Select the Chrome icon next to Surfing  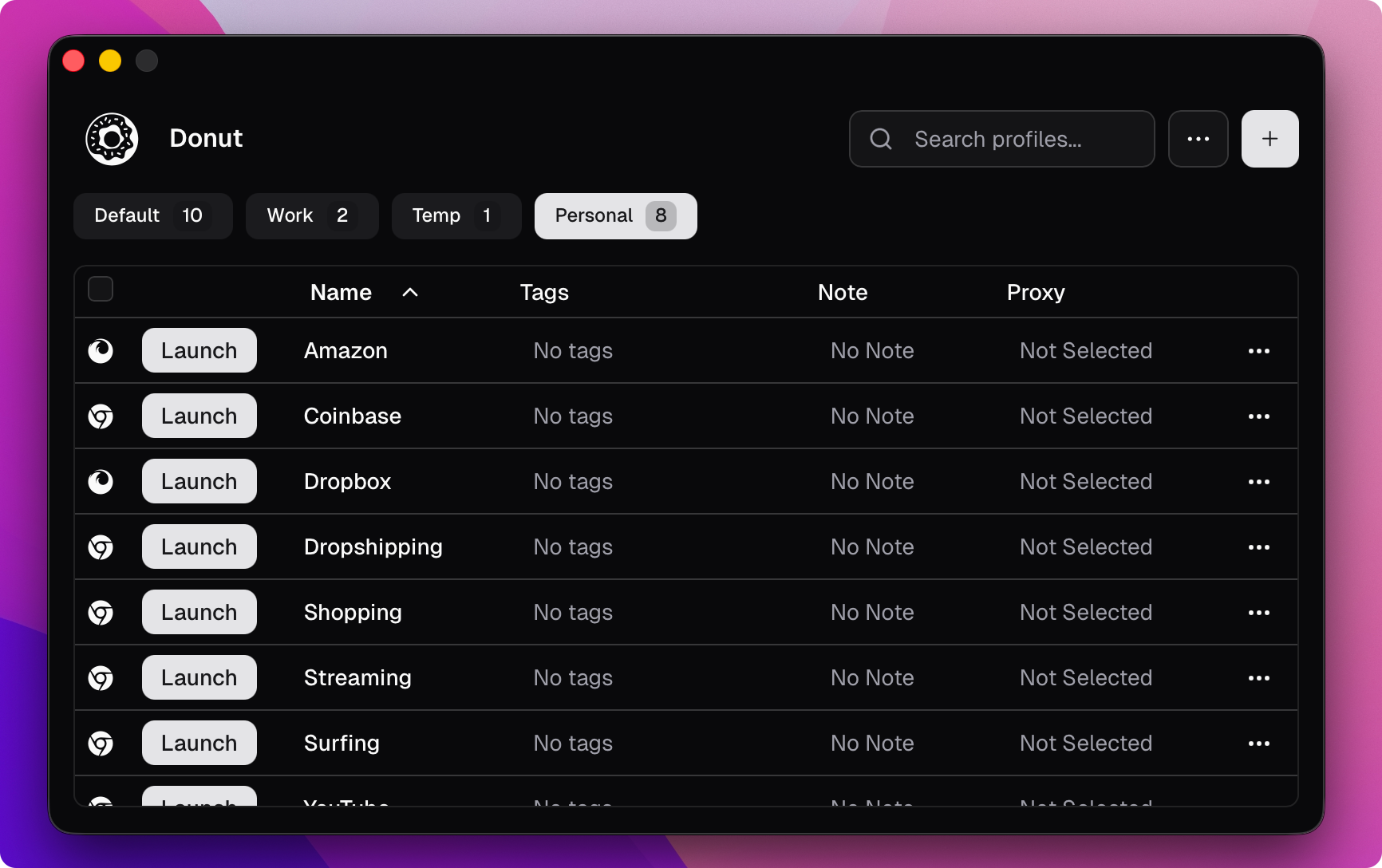[101, 743]
